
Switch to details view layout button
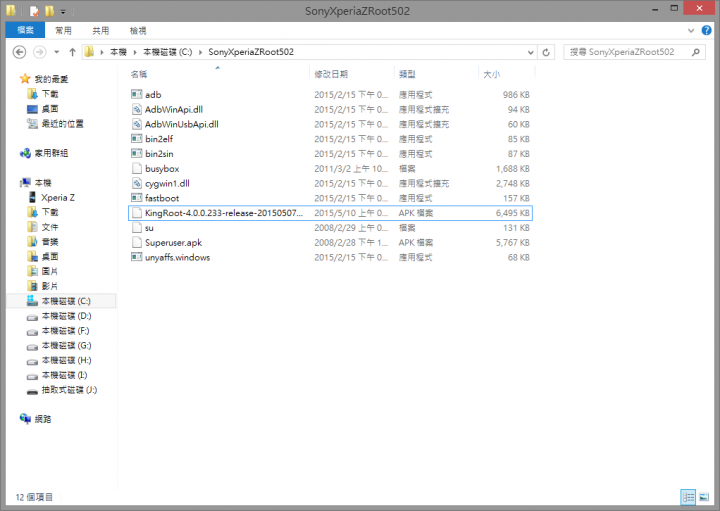click(x=688, y=497)
